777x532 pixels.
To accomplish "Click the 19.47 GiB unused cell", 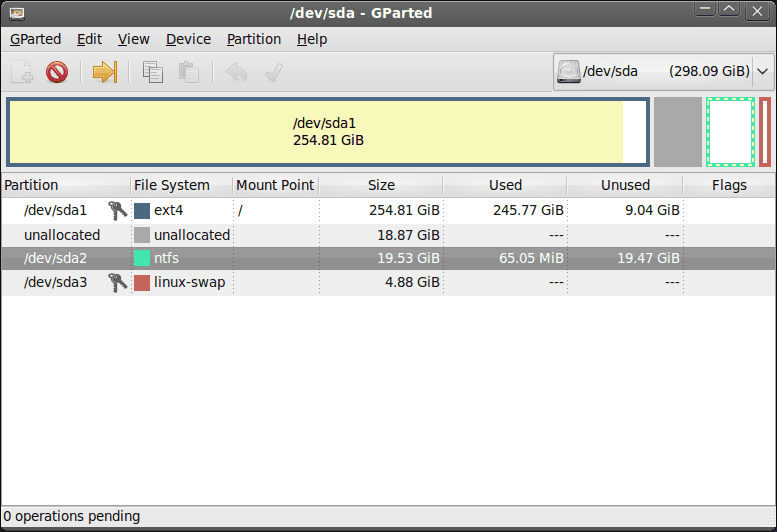I will point(648,258).
